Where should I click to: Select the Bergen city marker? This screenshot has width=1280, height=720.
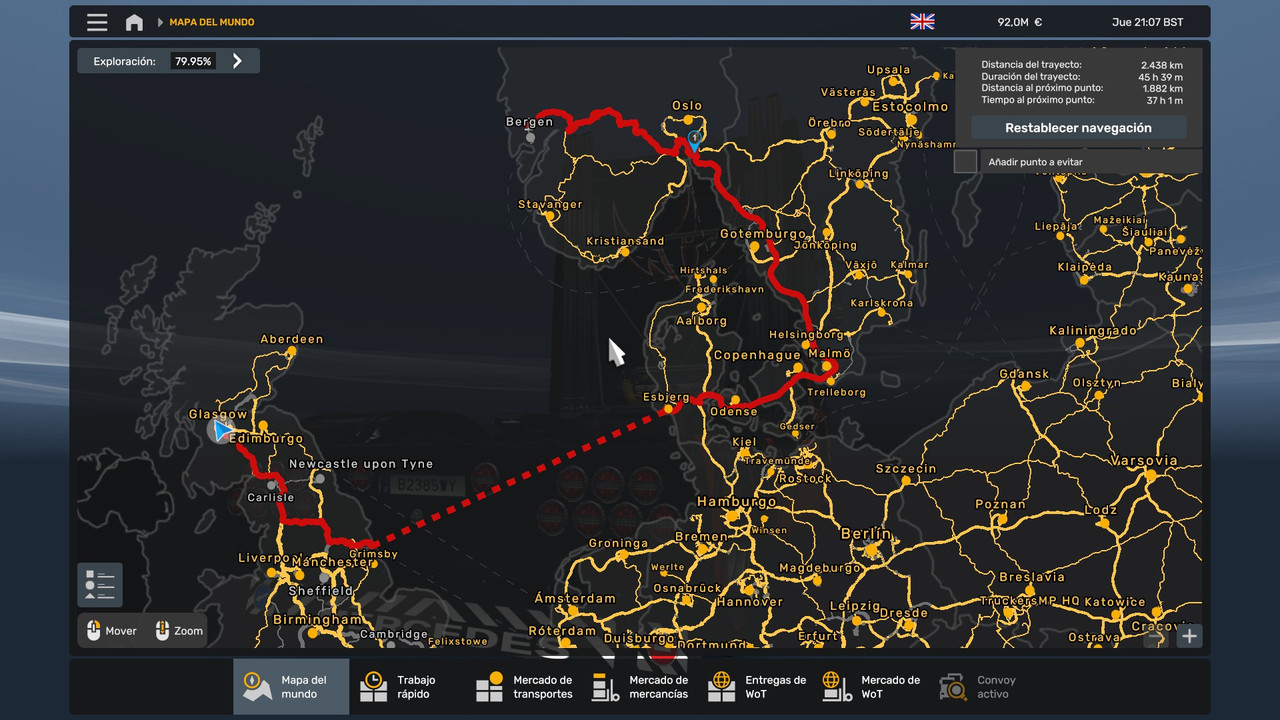(530, 137)
